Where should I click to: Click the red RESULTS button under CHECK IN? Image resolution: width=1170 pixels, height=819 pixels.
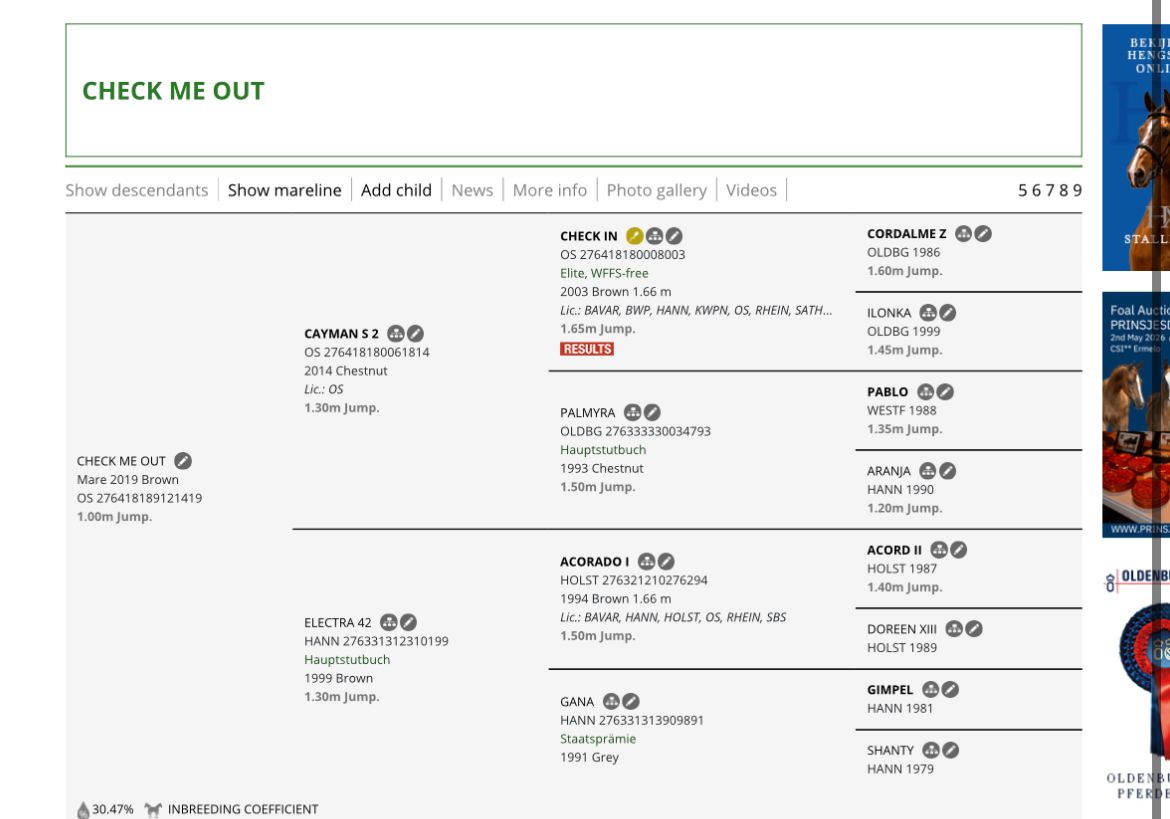pyautogui.click(x=587, y=349)
